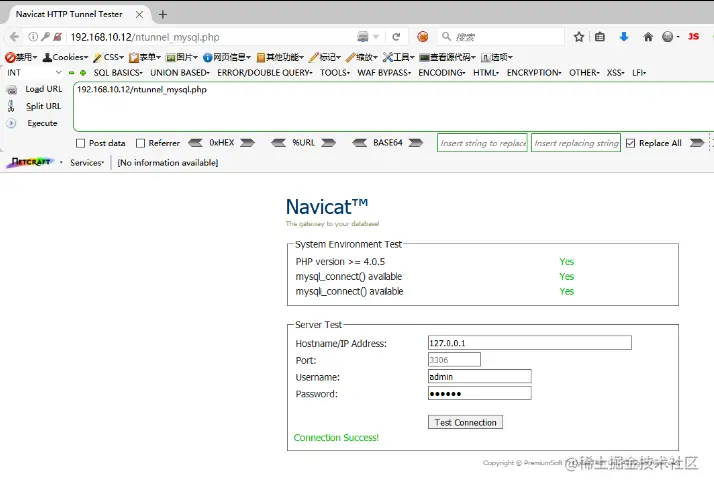This screenshot has width=714, height=487.
Task: Reload the page with the refresh icon
Action: tap(396, 37)
